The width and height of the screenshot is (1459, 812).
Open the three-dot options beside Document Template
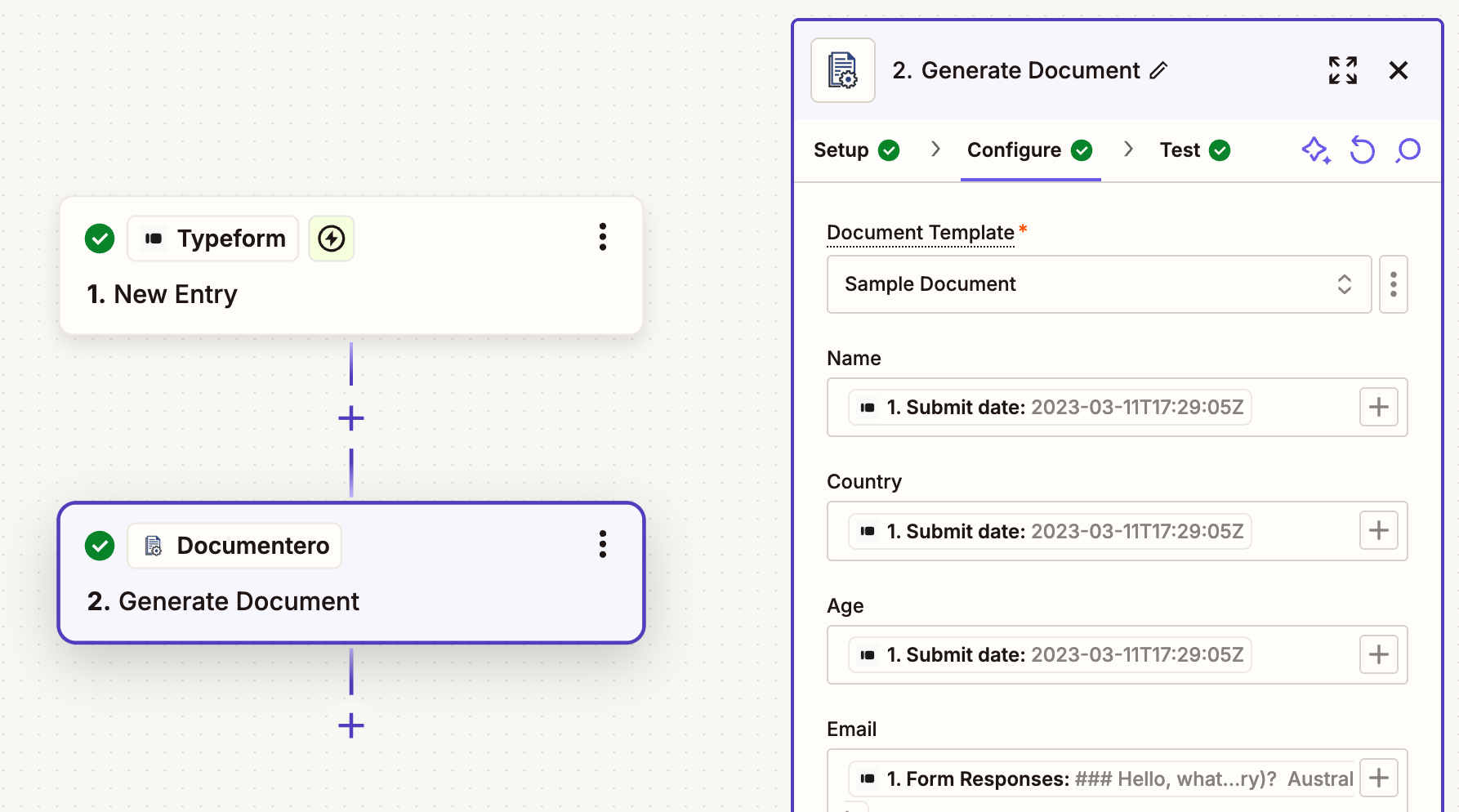tap(1394, 284)
